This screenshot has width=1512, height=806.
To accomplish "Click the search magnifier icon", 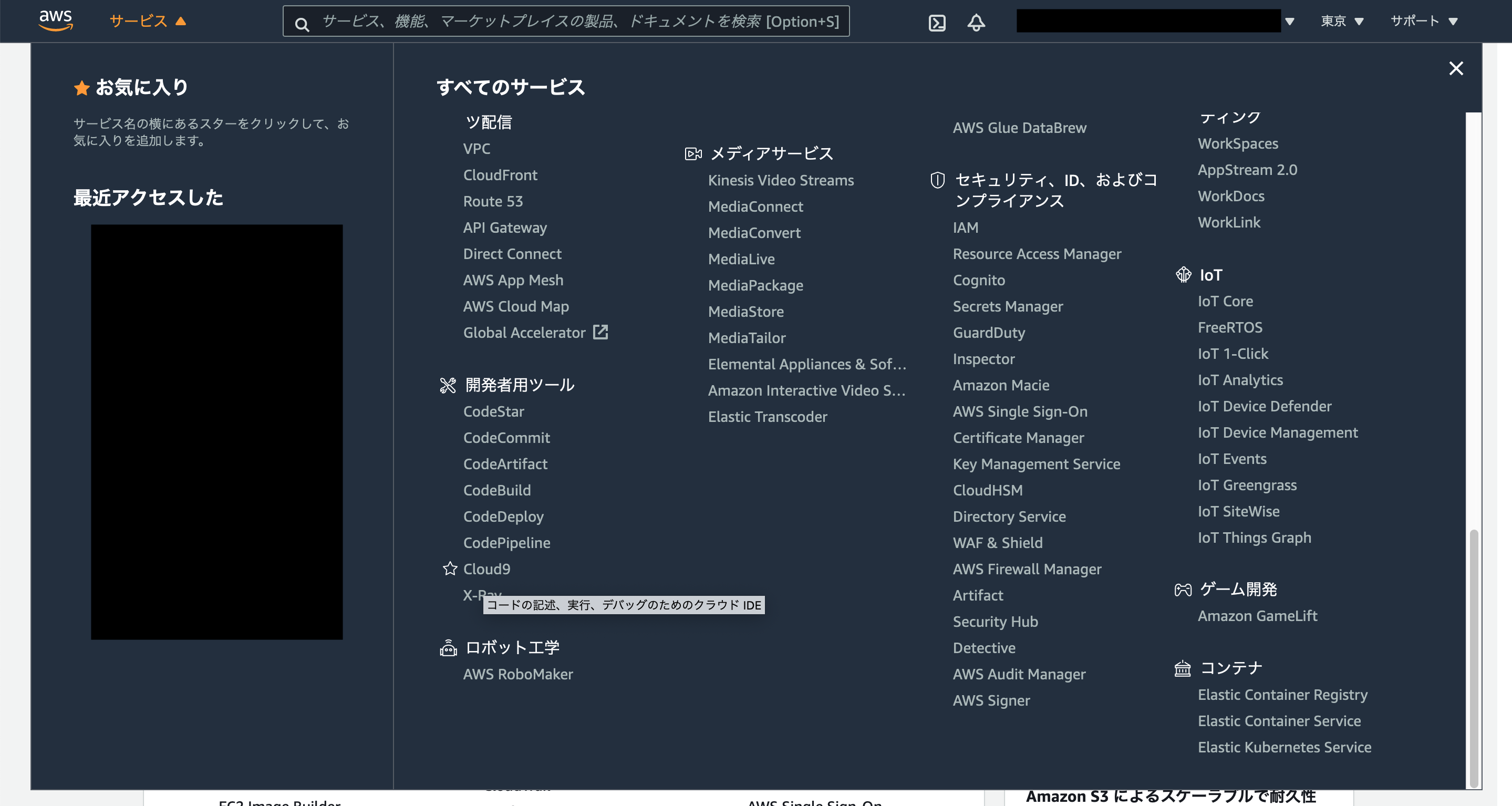I will [x=302, y=24].
